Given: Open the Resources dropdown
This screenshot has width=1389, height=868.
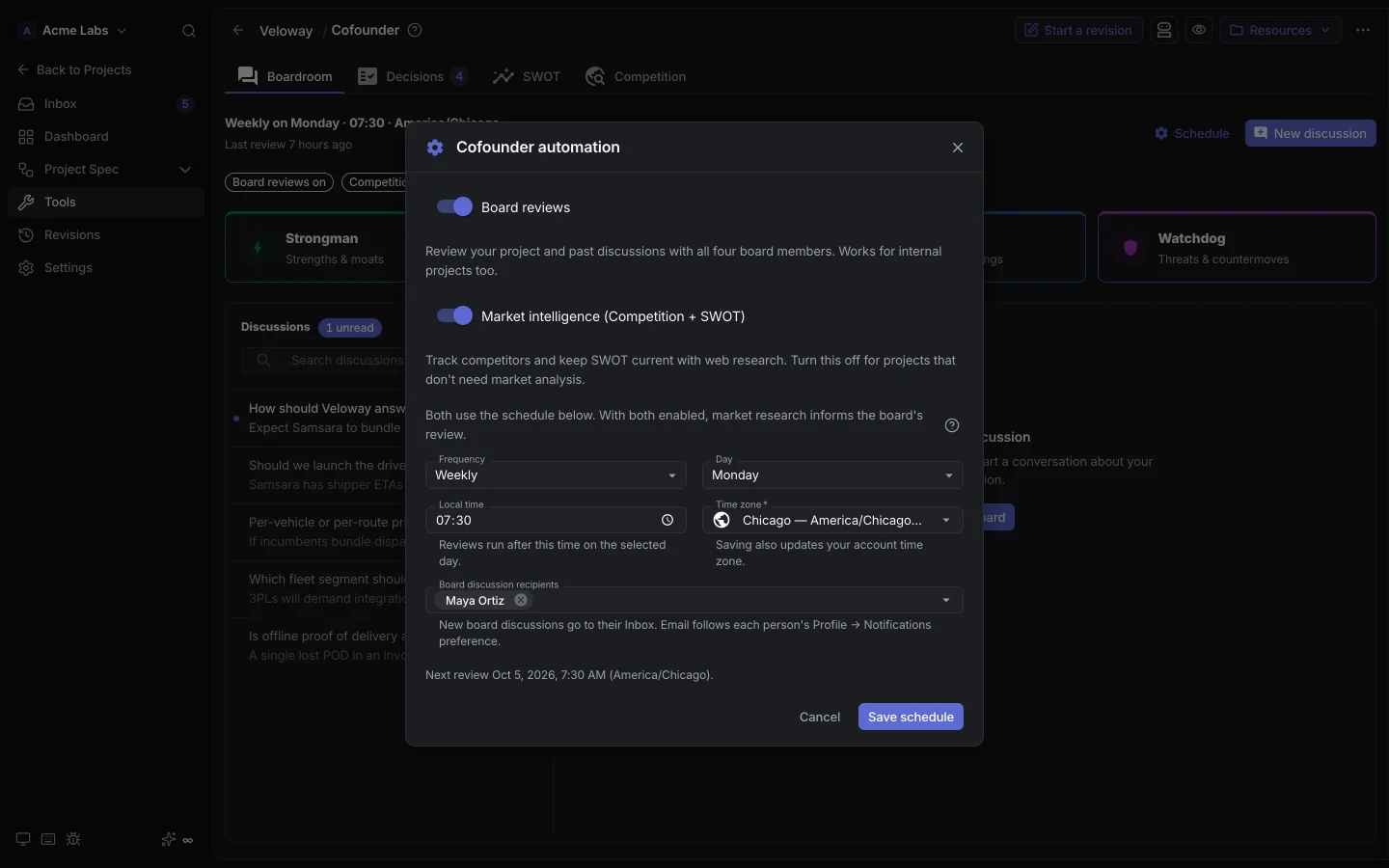Looking at the screenshot, I should [x=1281, y=30].
